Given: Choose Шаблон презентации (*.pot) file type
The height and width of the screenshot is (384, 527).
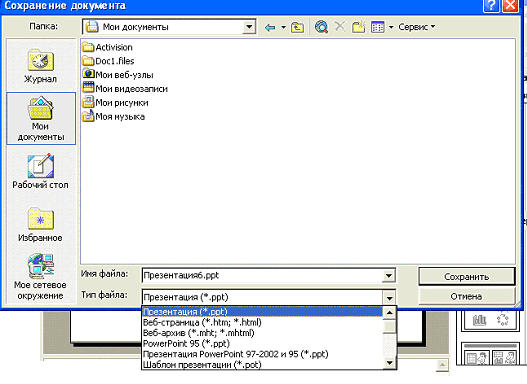Looking at the screenshot, I should 262,365.
